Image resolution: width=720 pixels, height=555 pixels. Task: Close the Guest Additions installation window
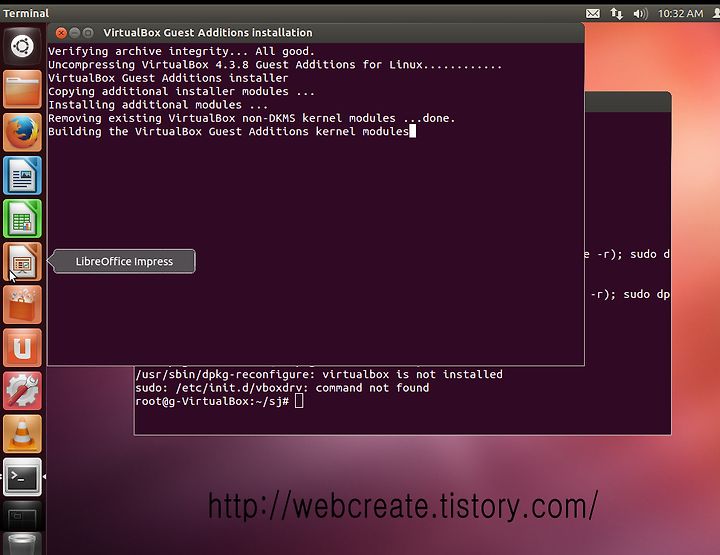61,33
